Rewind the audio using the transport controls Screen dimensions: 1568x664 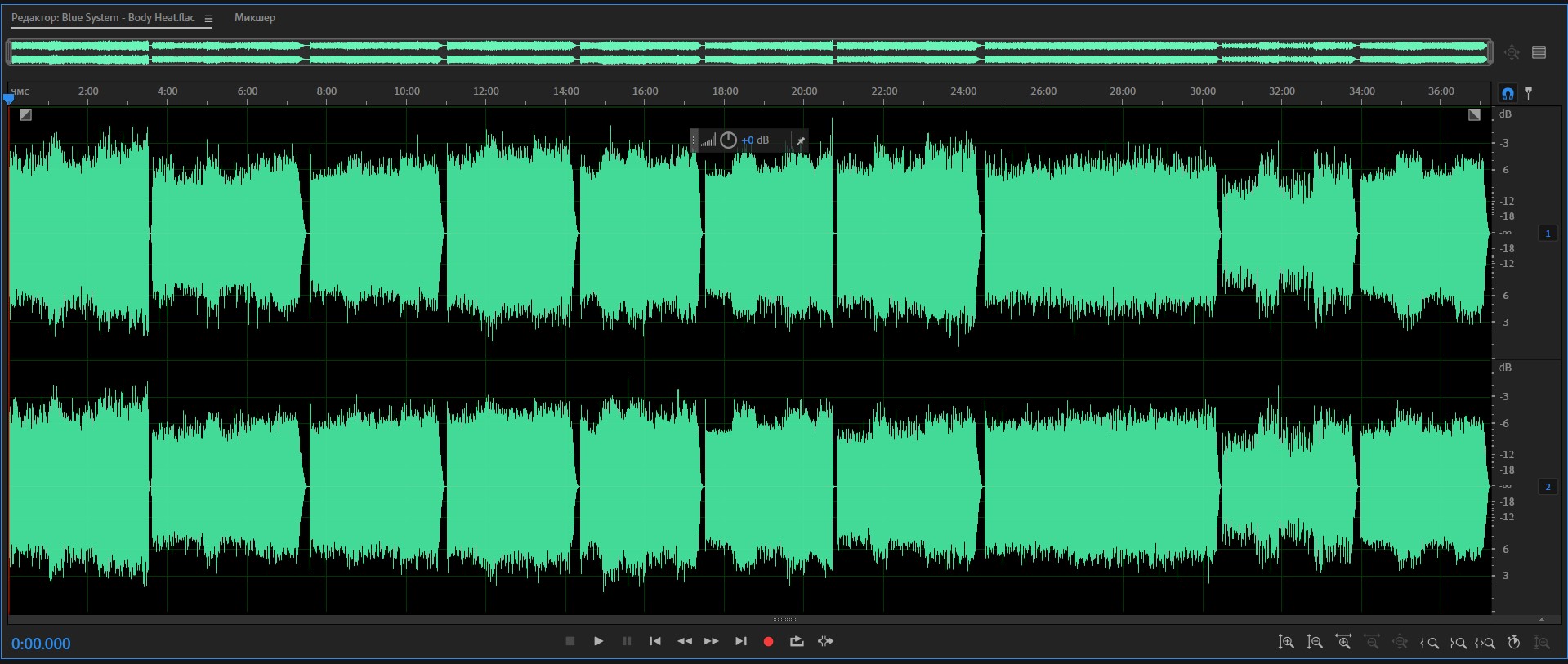pos(685,641)
